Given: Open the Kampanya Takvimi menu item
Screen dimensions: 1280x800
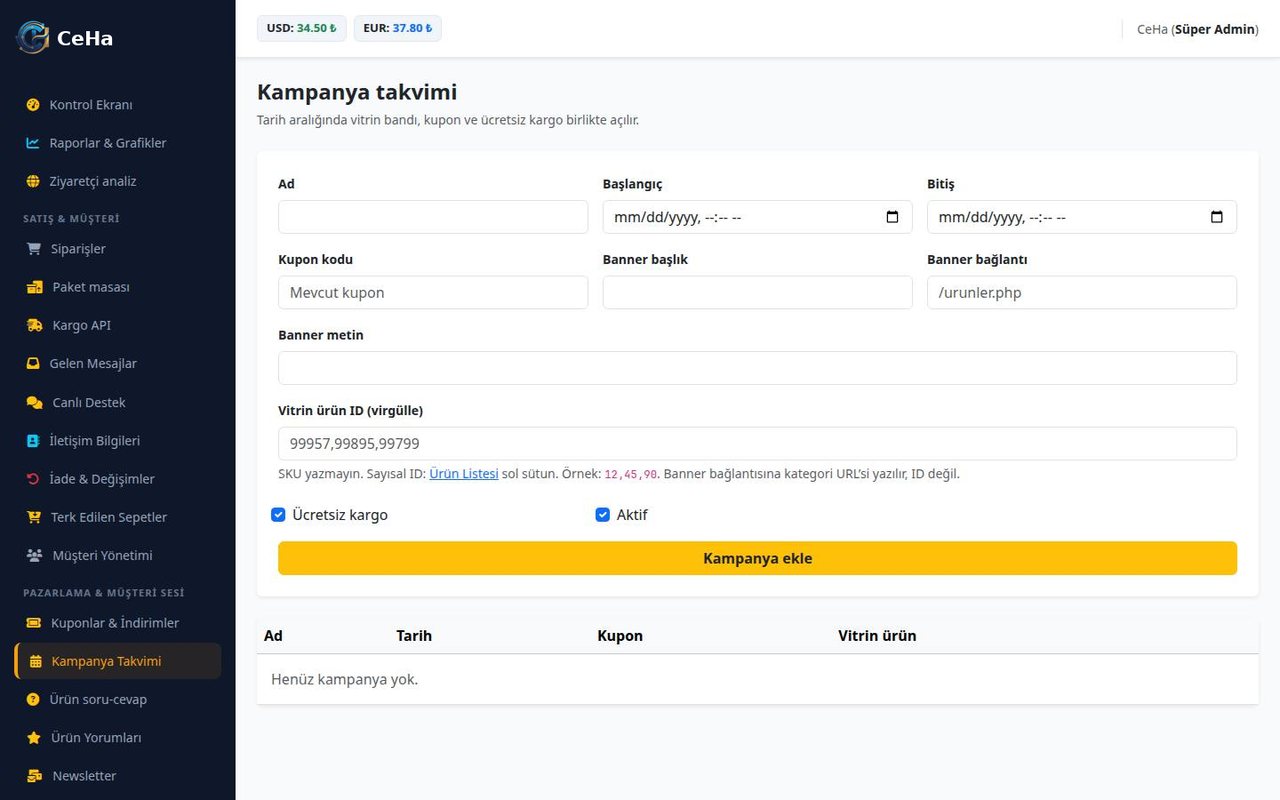Looking at the screenshot, I should click(118, 661).
